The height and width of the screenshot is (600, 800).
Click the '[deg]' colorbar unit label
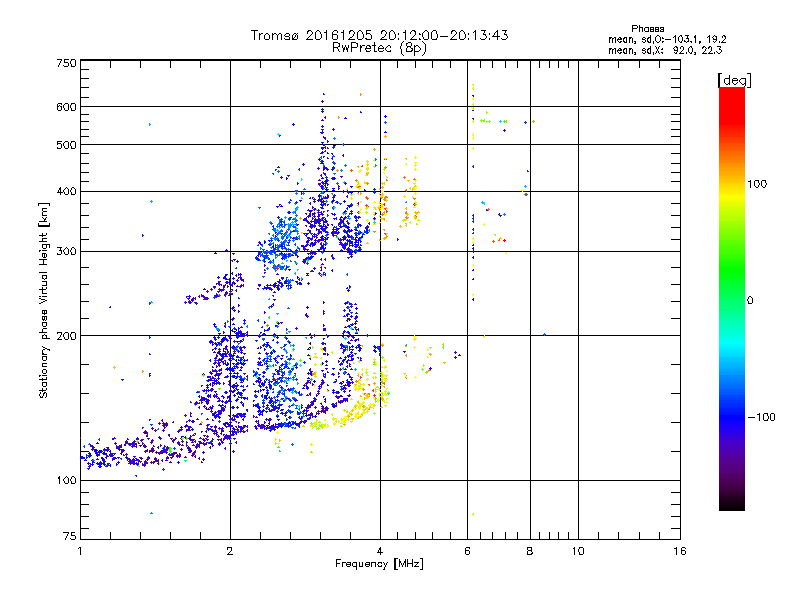coord(734,80)
